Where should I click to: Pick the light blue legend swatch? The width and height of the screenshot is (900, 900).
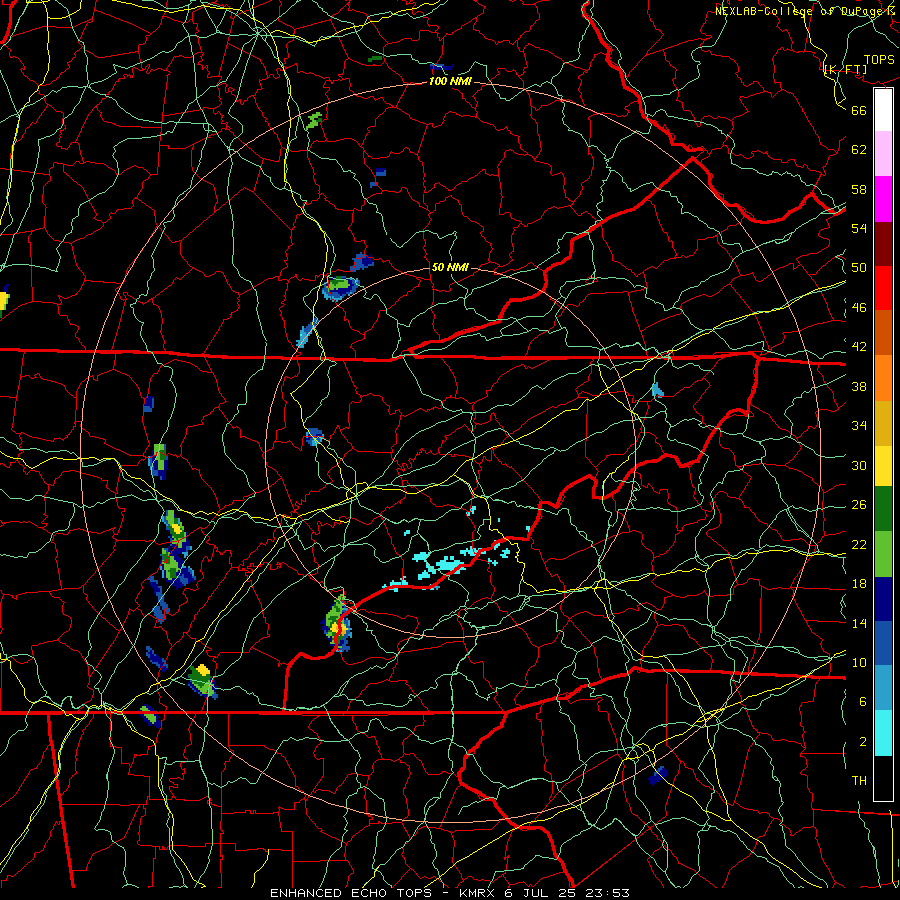point(883,688)
